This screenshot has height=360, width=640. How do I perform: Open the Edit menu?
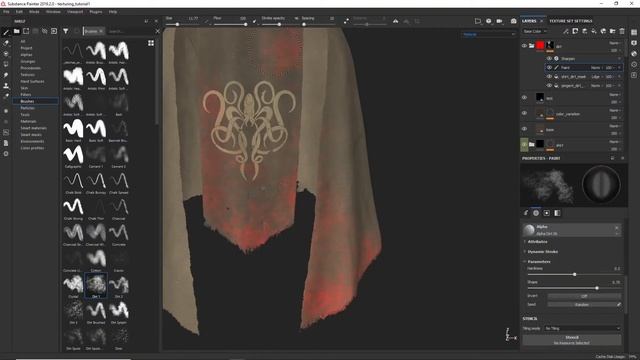[x=19, y=12]
